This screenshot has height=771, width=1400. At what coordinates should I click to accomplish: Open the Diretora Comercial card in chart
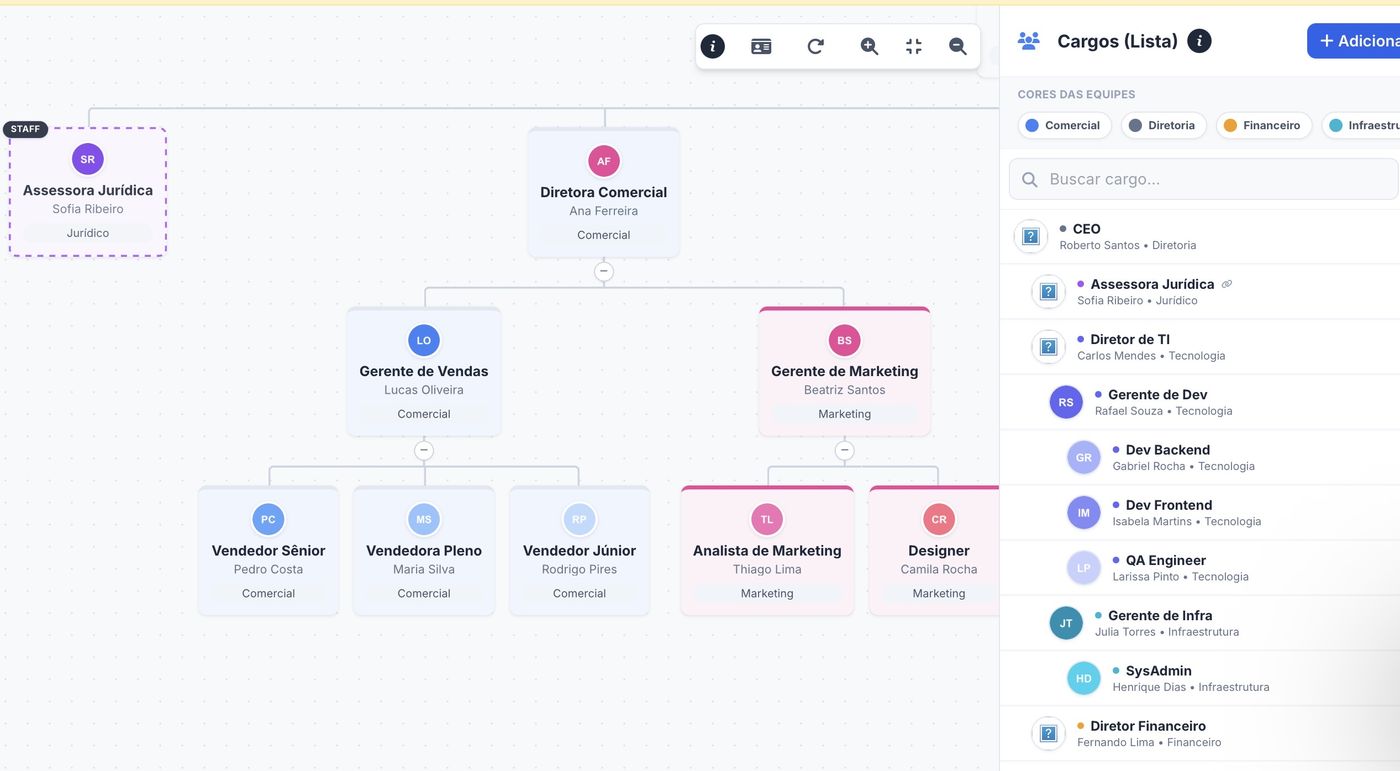(604, 192)
